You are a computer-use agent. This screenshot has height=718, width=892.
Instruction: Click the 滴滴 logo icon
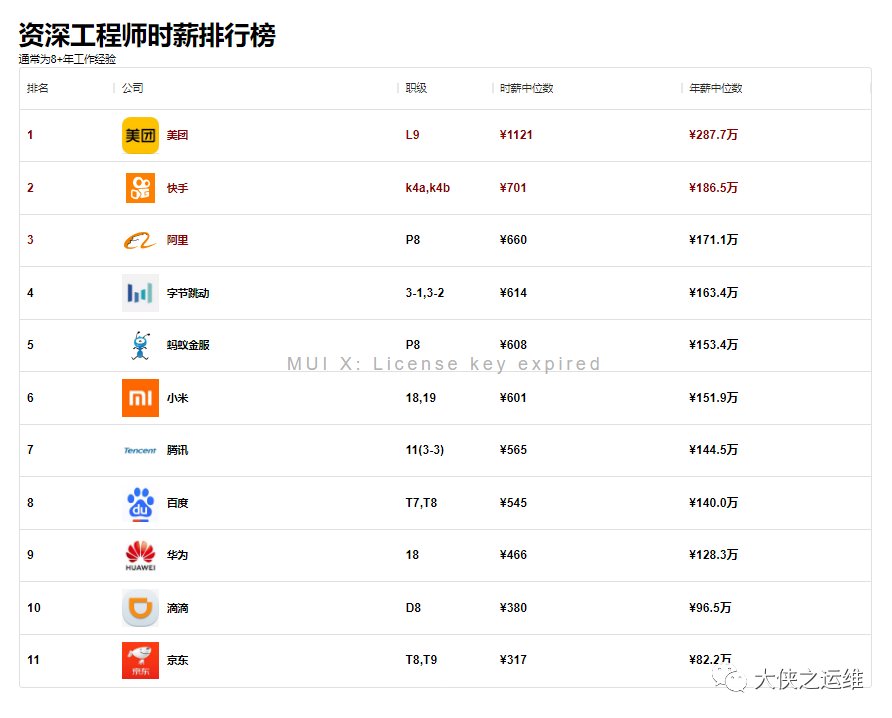(x=140, y=608)
